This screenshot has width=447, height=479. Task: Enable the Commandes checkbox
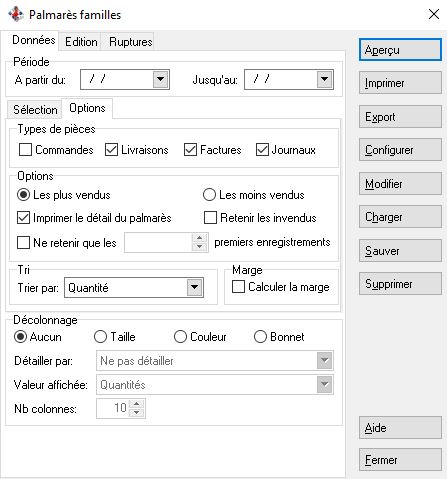click(x=26, y=150)
